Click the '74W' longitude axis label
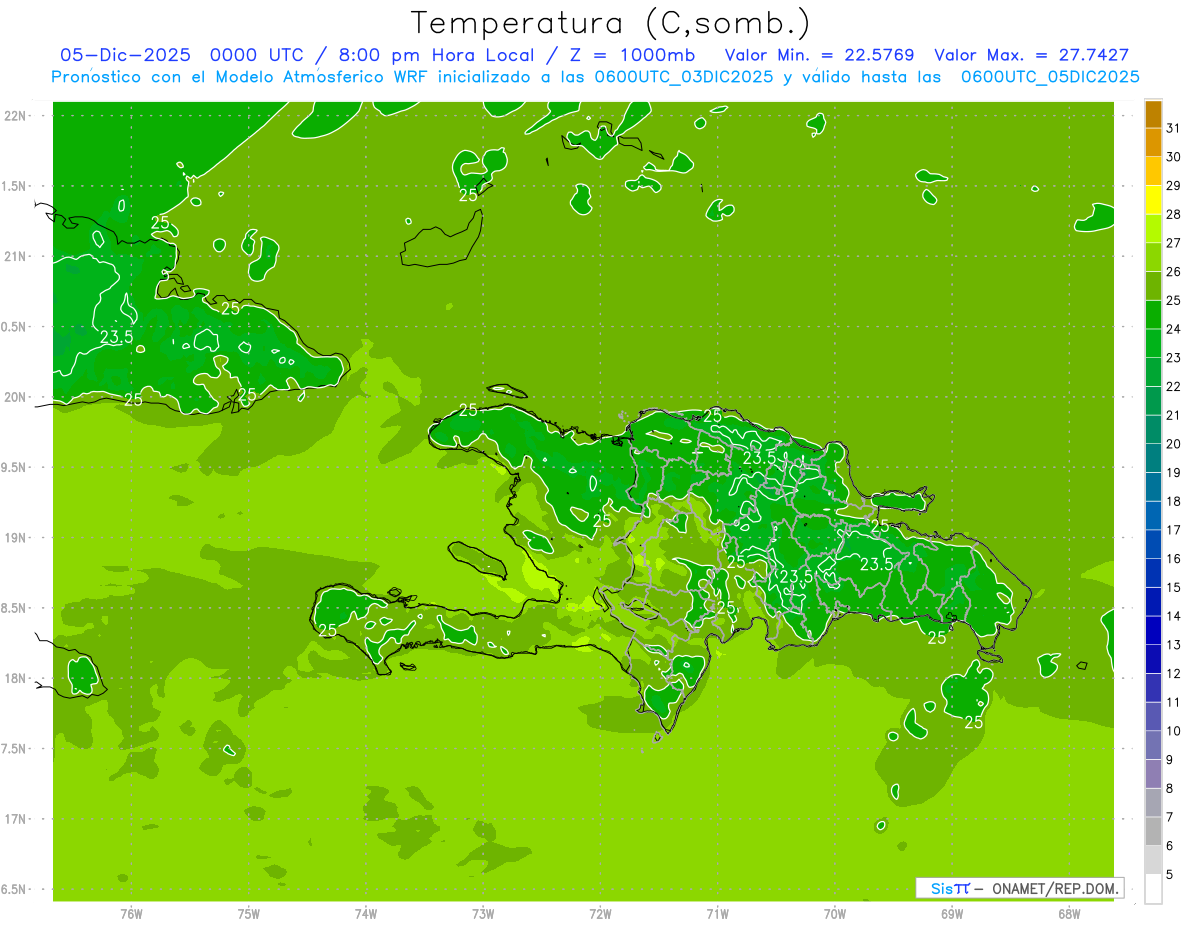The width and height of the screenshot is (1200, 927). [365, 914]
